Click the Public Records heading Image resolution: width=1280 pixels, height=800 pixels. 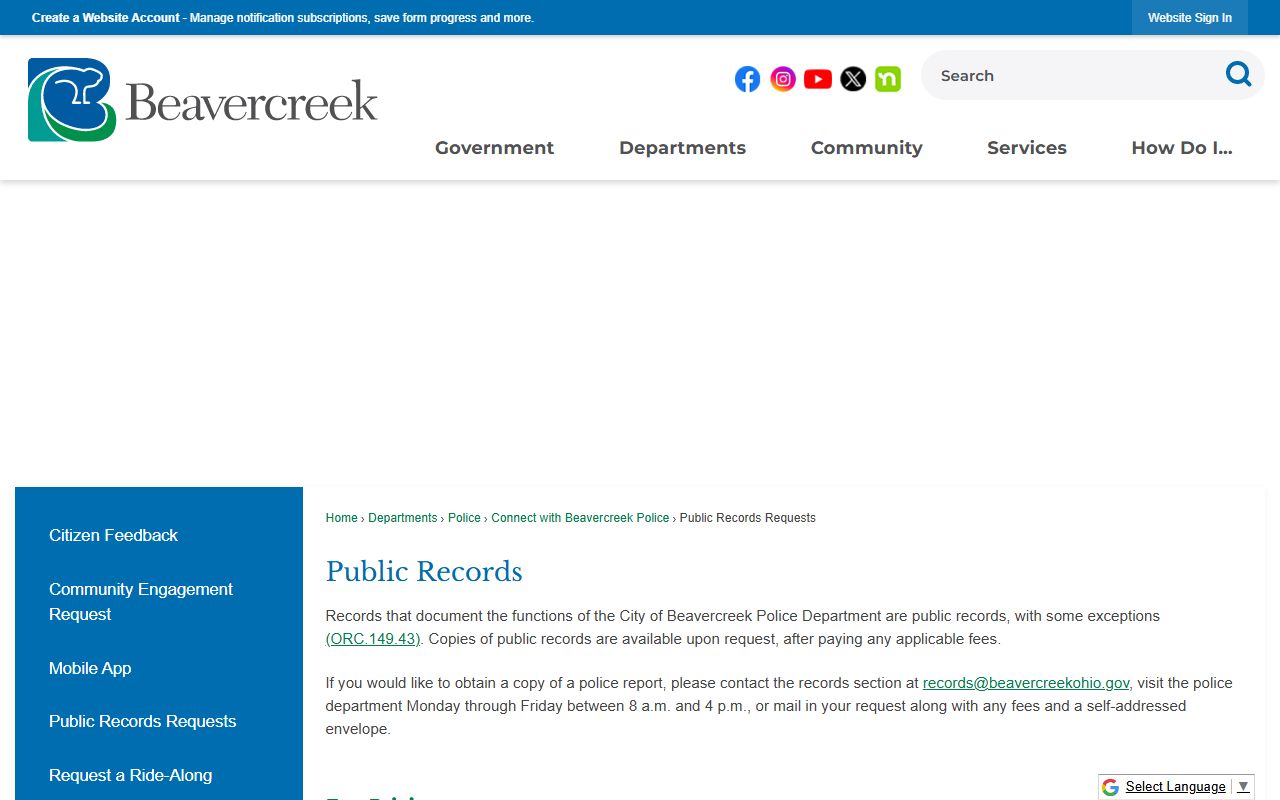(424, 572)
